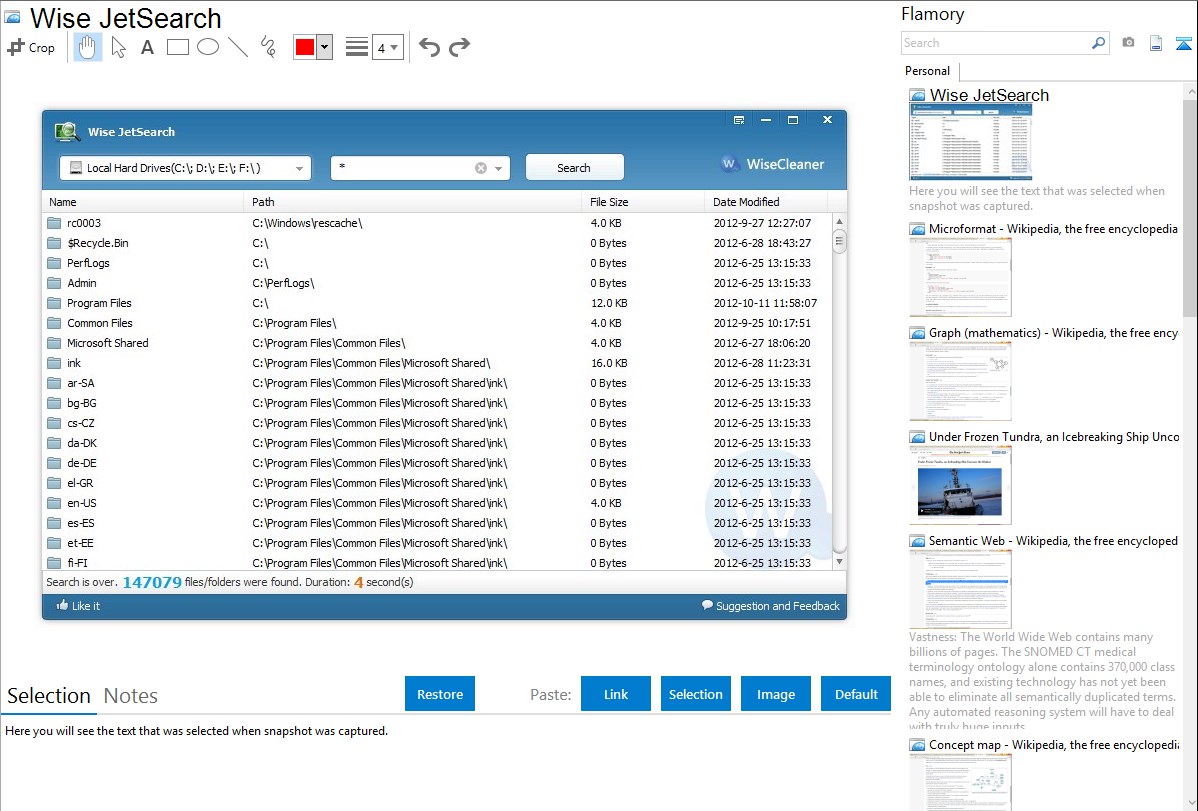Click the red color swatch

pyautogui.click(x=305, y=47)
